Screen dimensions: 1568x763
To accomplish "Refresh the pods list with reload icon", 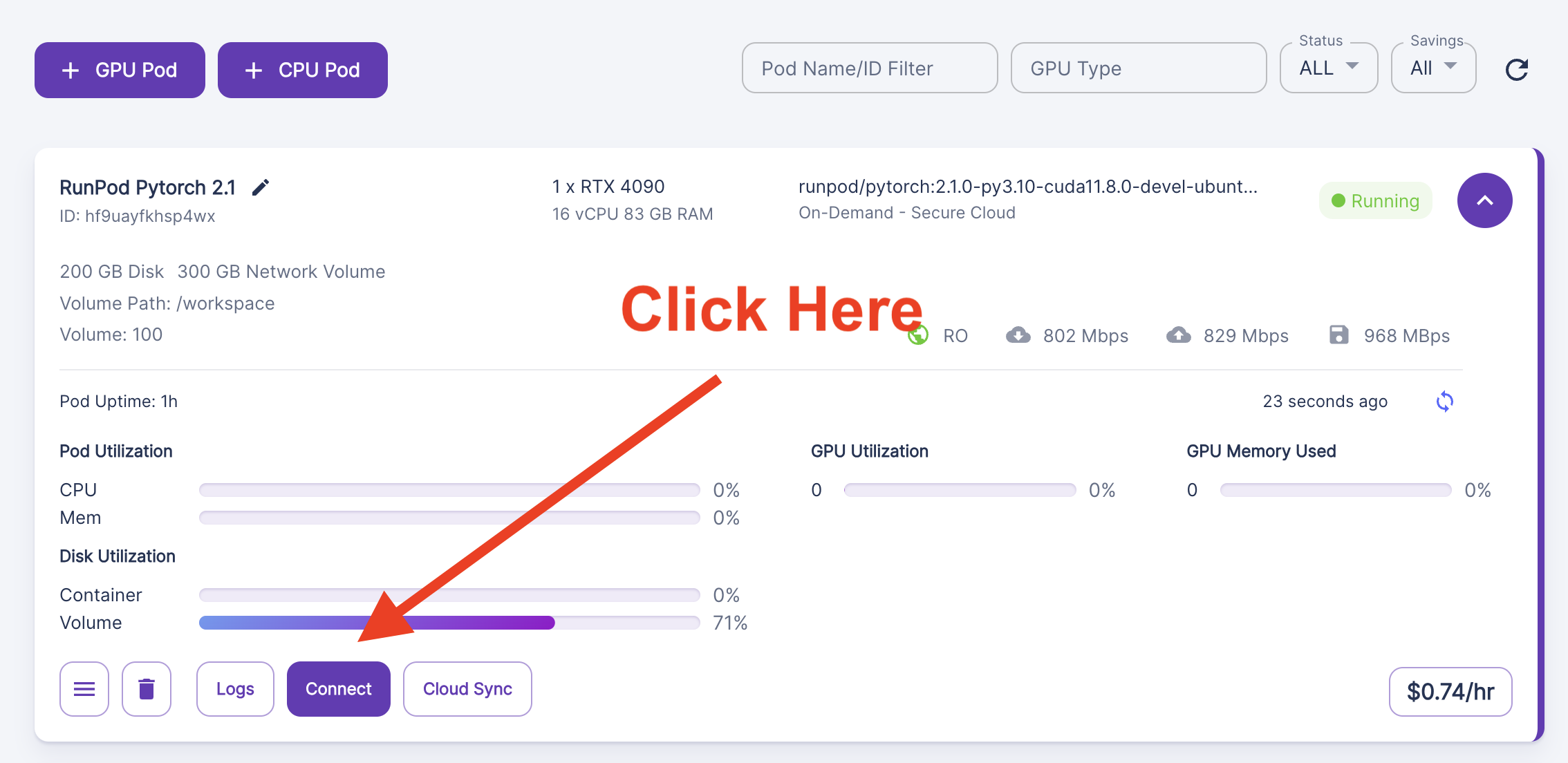I will pyautogui.click(x=1516, y=69).
